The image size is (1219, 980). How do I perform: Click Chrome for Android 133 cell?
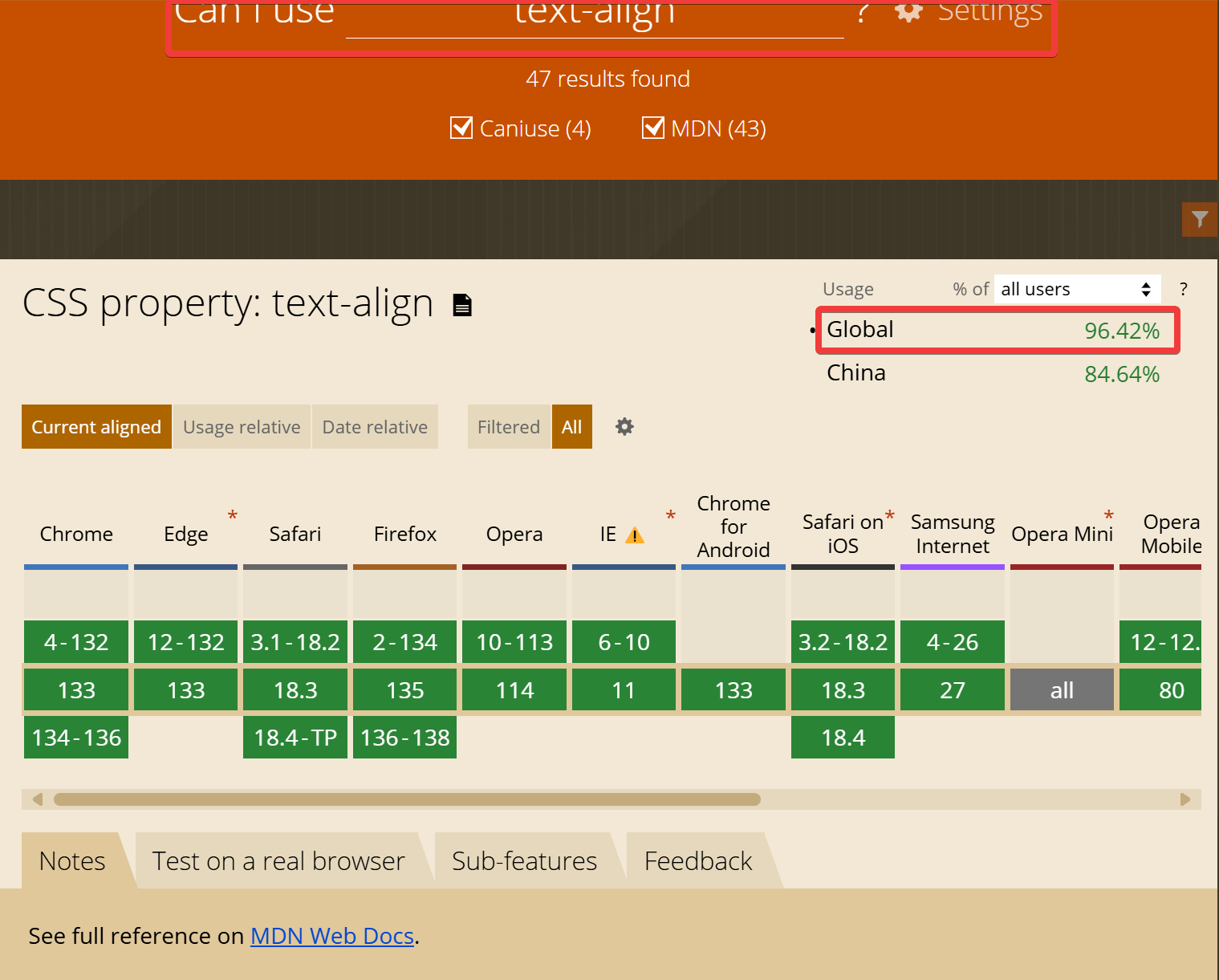pyautogui.click(x=733, y=690)
